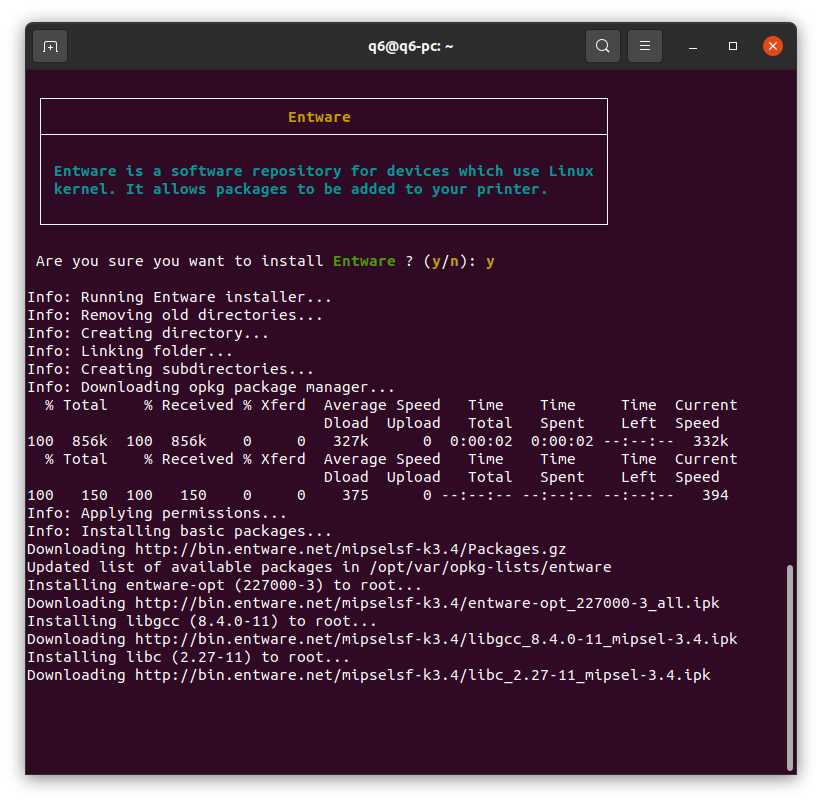Click the libc_2.27-11 ipk URL
Screen dimensions: 822x803
[x=423, y=675]
